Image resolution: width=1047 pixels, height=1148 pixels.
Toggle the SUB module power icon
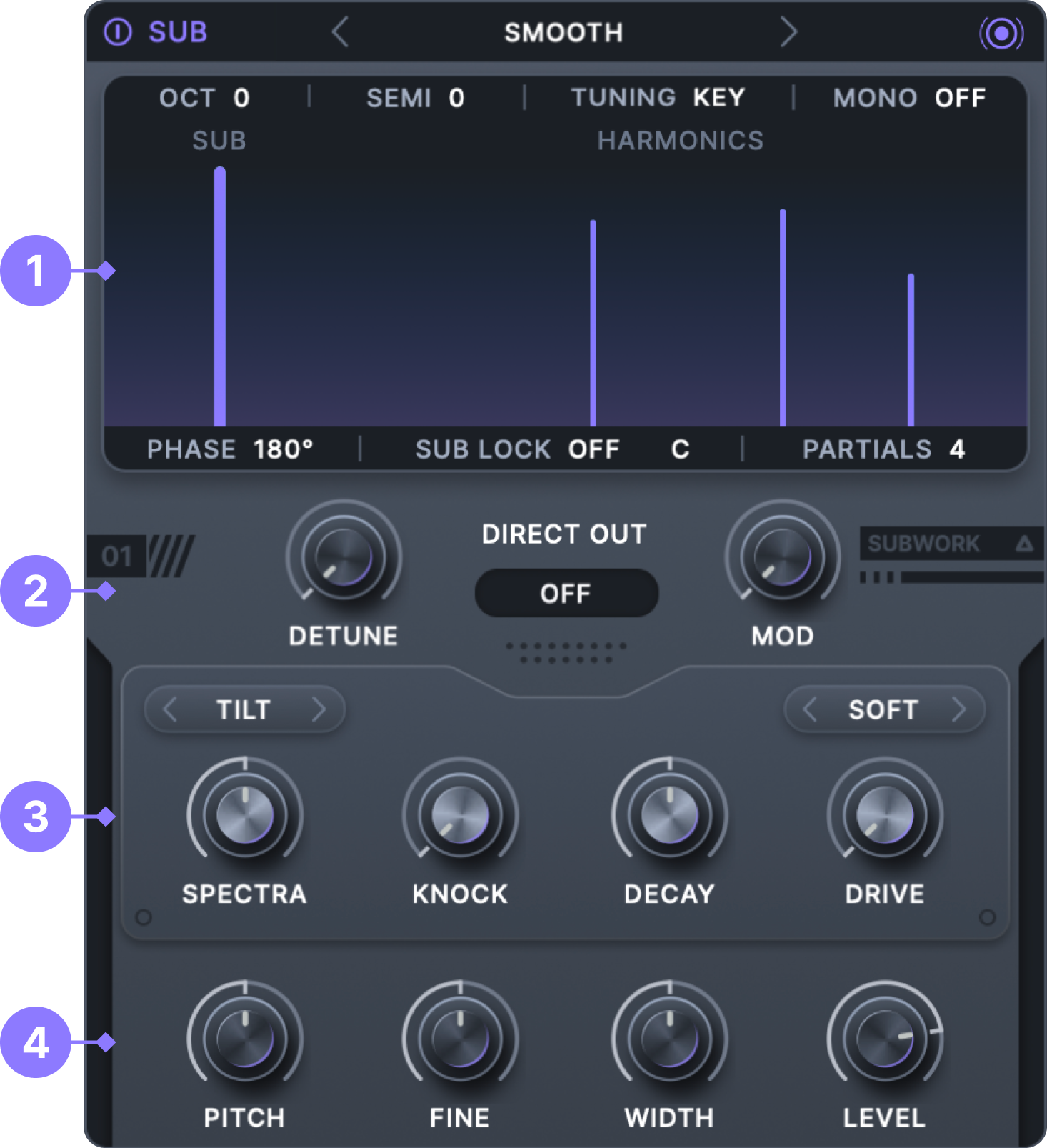coord(118,32)
